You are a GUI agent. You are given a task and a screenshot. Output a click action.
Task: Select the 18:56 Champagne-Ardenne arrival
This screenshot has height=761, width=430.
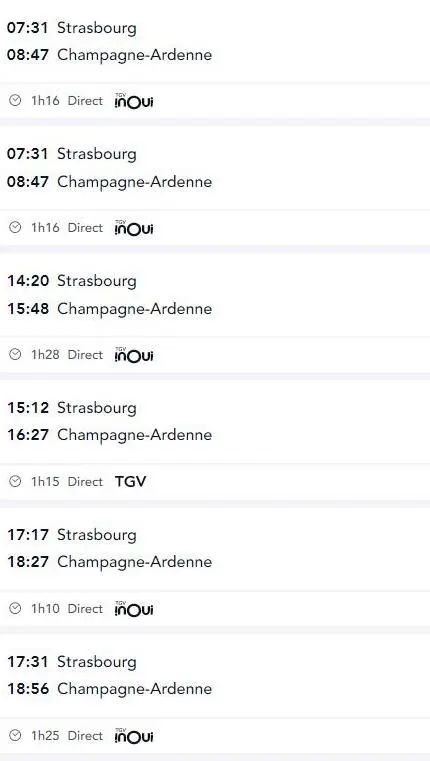point(109,689)
